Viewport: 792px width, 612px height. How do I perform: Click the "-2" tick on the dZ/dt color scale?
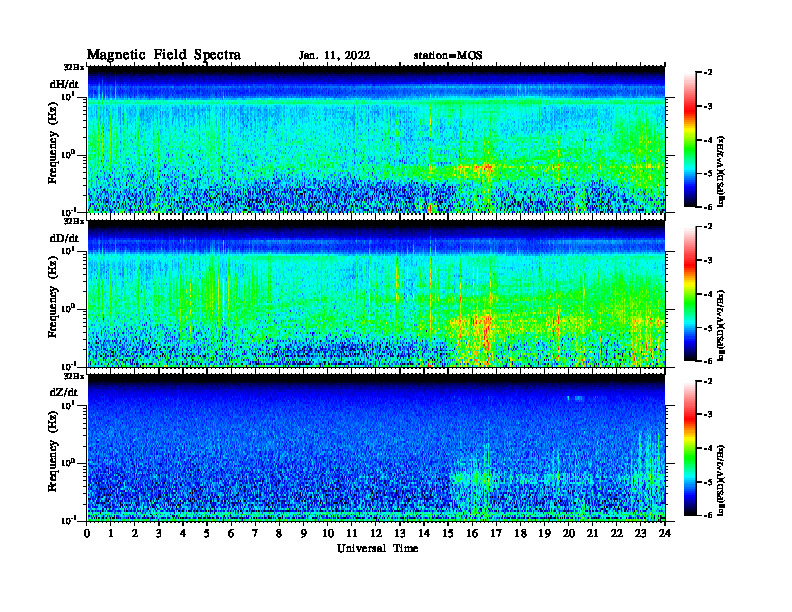708,381
